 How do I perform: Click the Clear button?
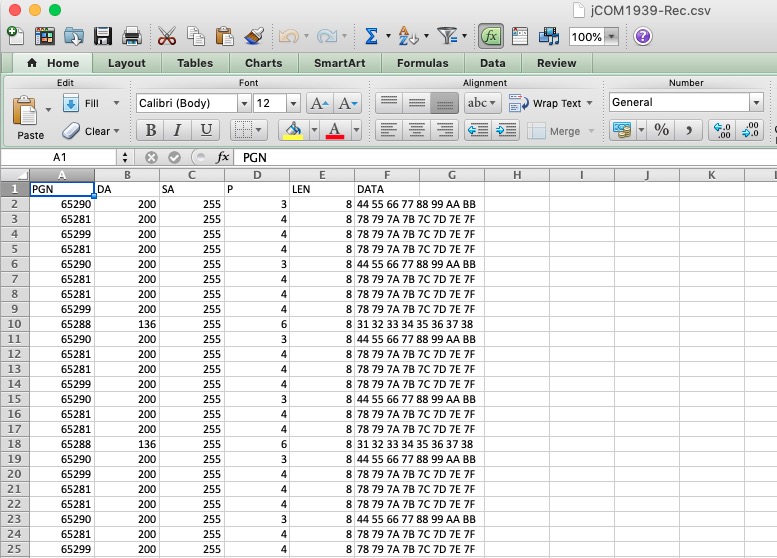tap(90, 131)
